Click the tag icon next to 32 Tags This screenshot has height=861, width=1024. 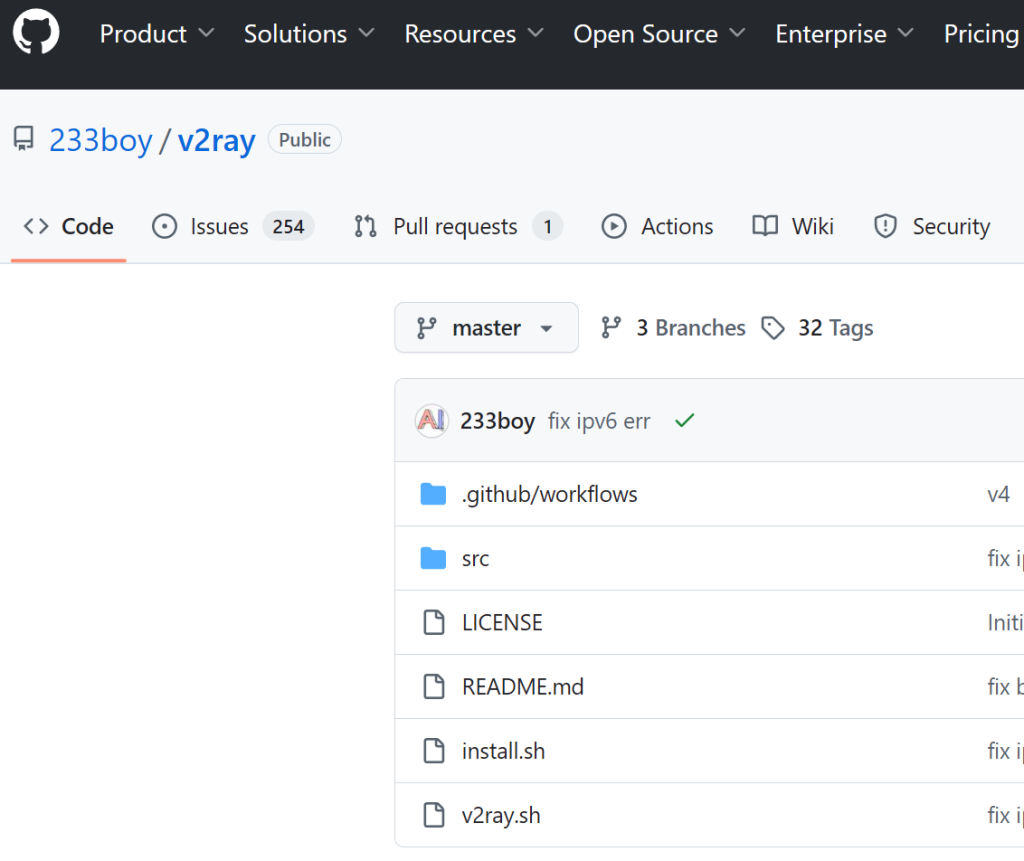pos(773,328)
